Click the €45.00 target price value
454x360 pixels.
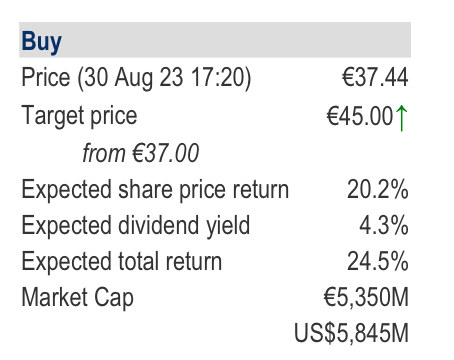tap(360, 116)
